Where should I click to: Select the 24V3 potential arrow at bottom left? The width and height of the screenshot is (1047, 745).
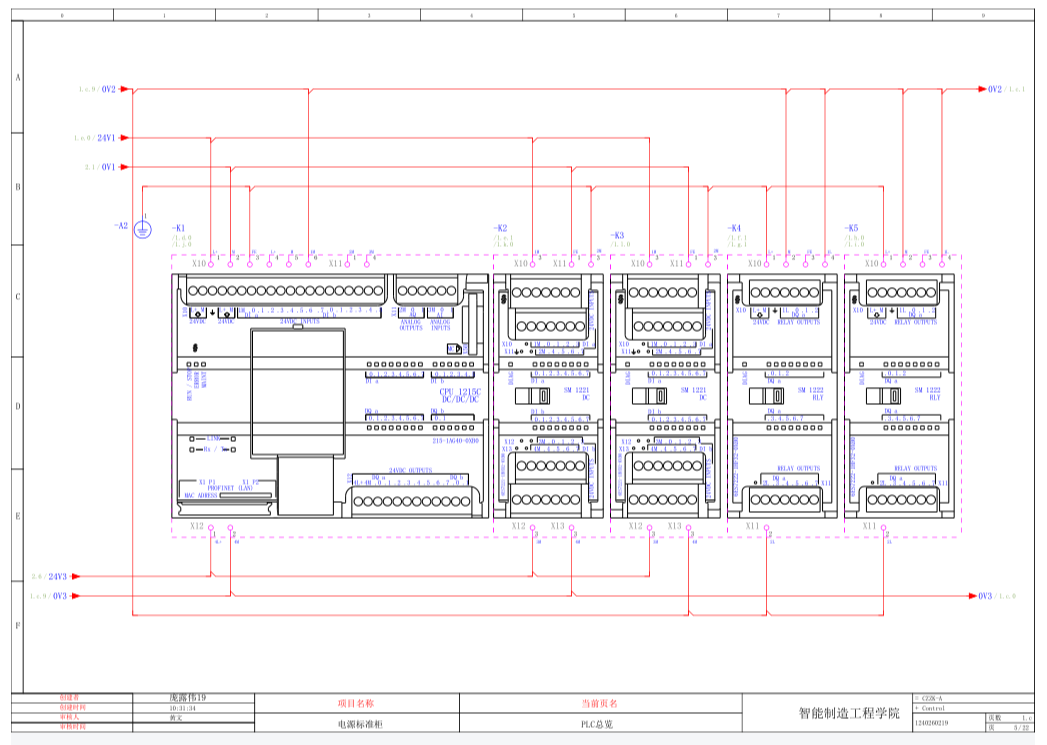click(x=74, y=577)
